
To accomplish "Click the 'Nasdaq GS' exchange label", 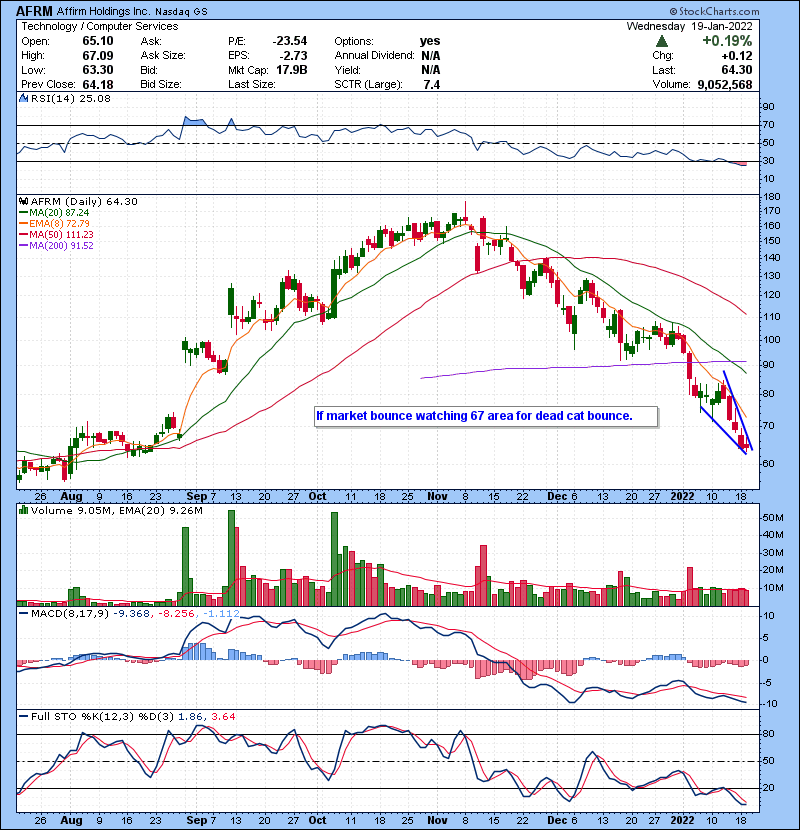I will 181,12.
